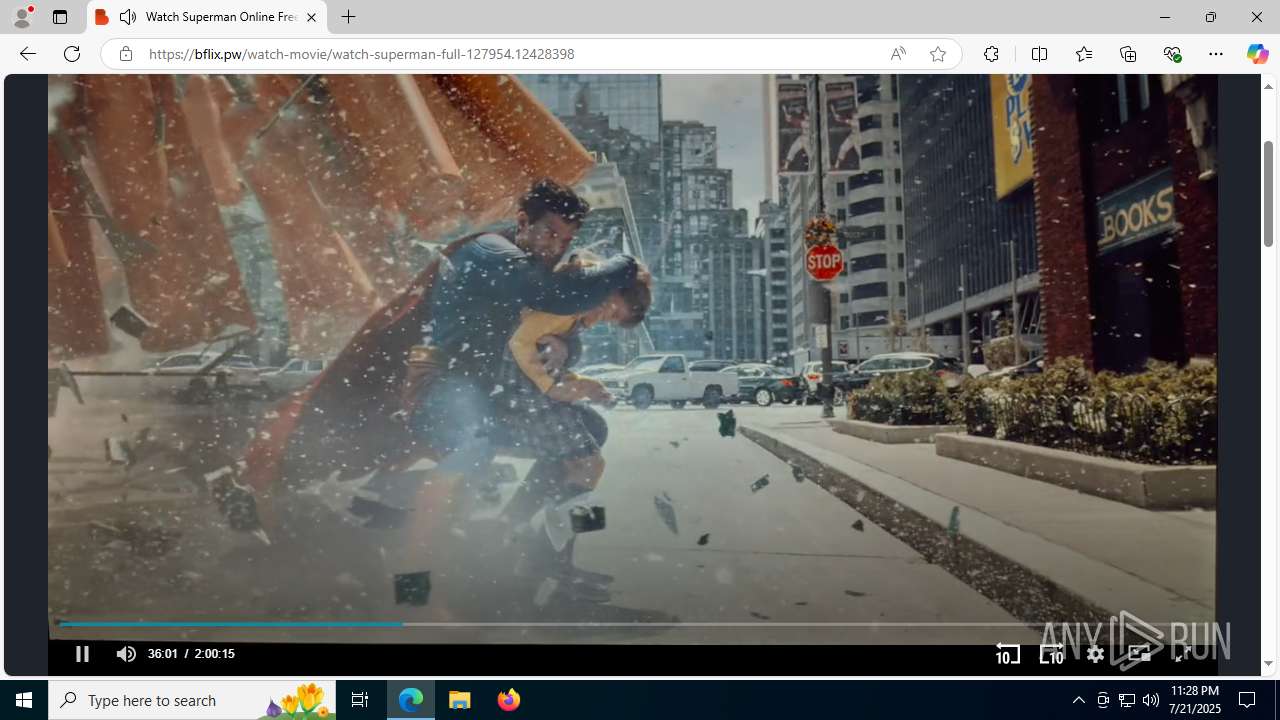
Task: Open the Collections panel
Action: pyautogui.click(x=1128, y=54)
